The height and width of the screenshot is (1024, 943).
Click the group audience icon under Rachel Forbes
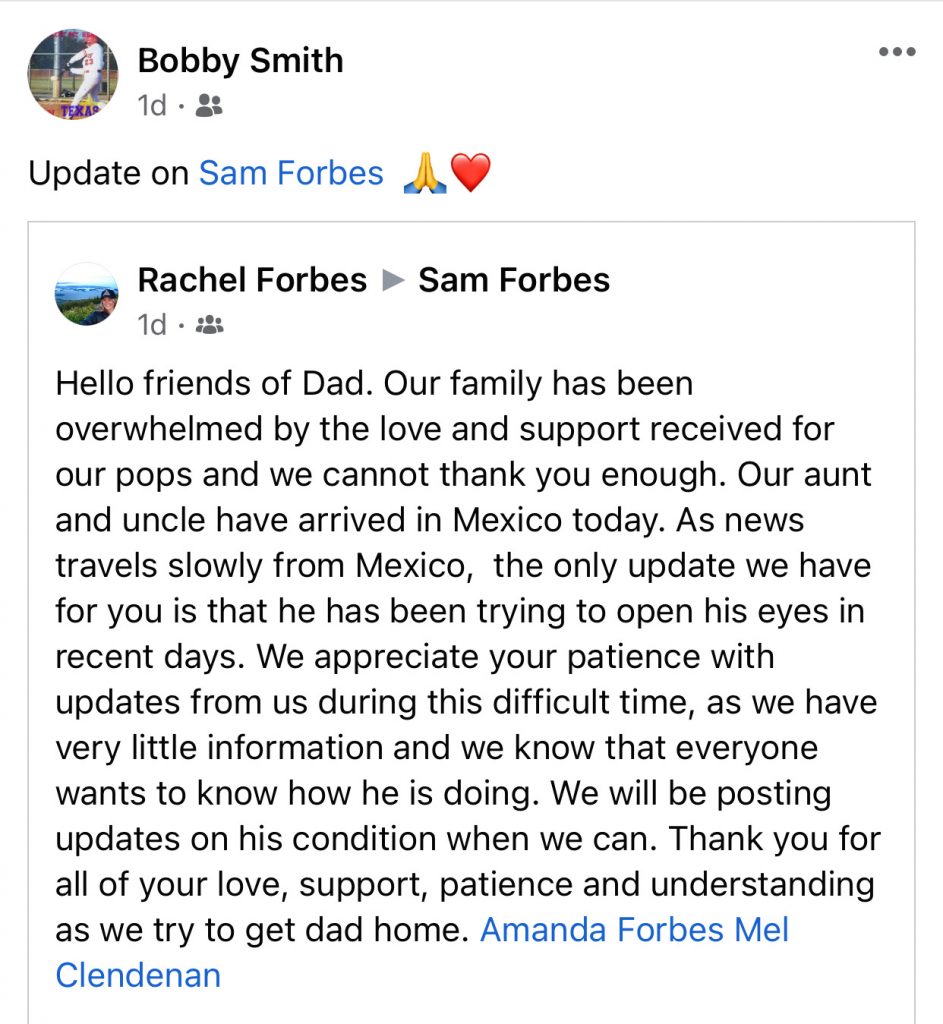(209, 325)
